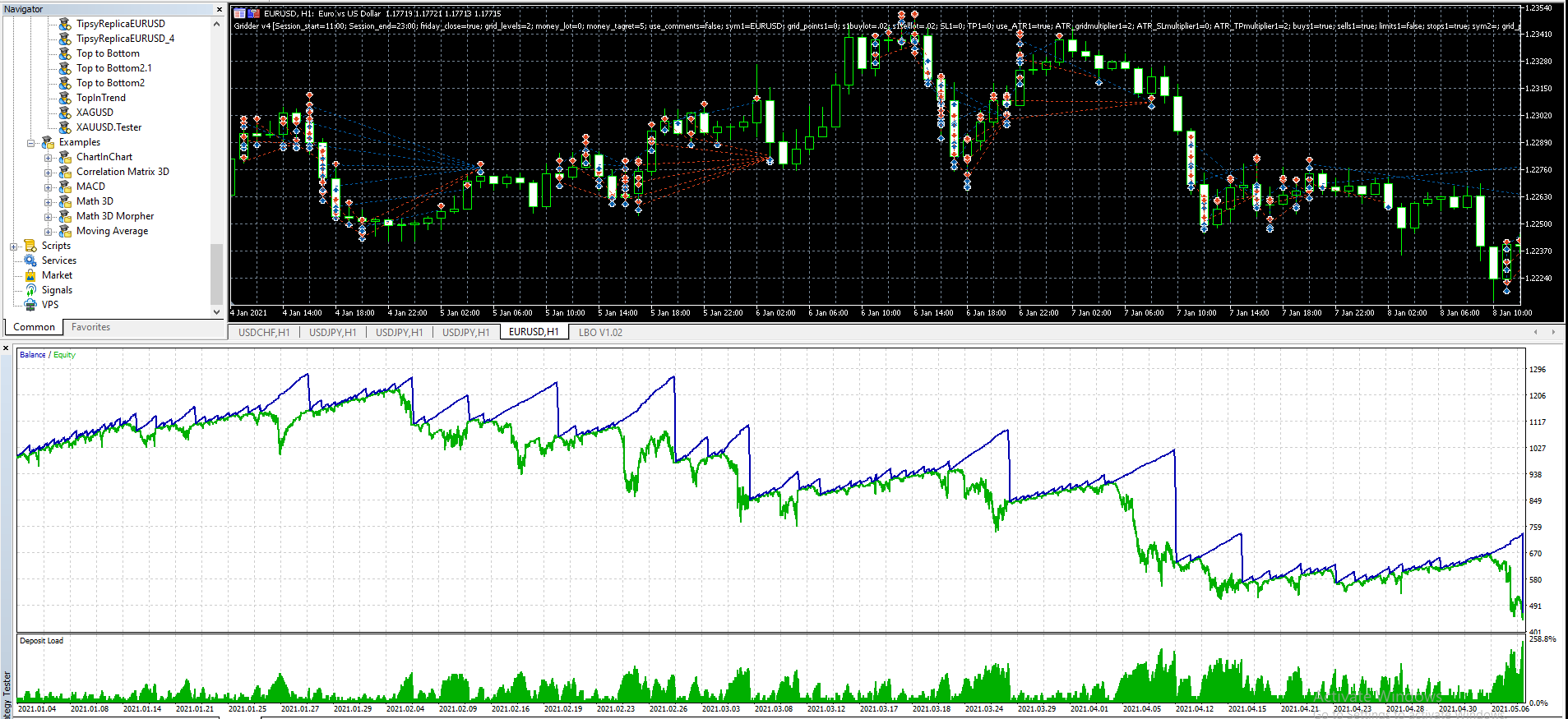
Task: Click the Top to Bottom expert icon
Action: (x=65, y=53)
